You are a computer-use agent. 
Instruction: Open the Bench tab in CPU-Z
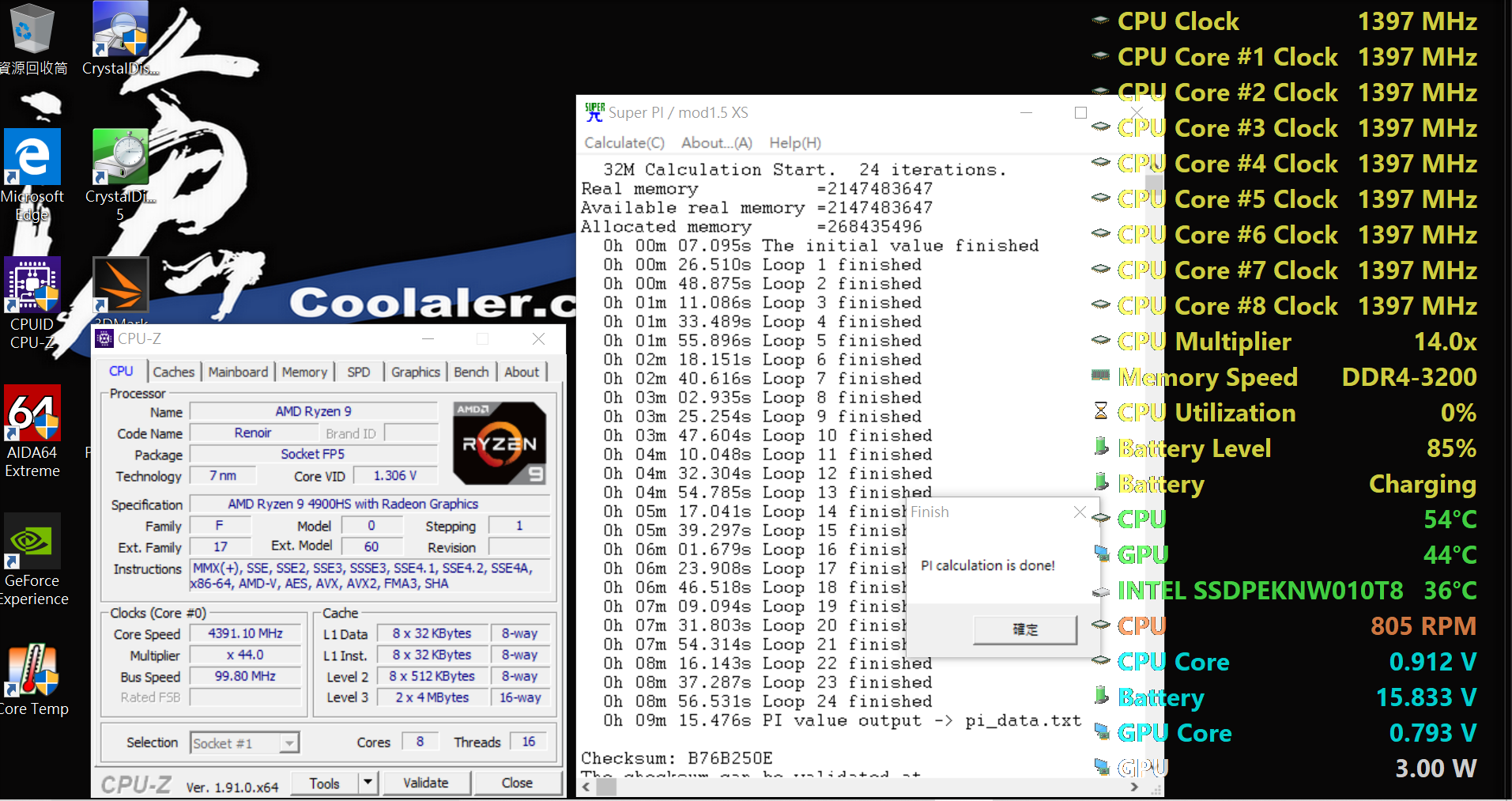471,372
